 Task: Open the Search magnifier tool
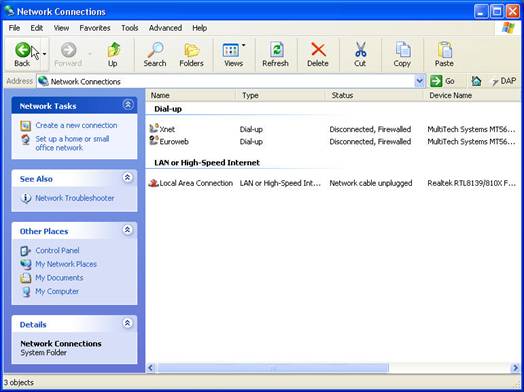point(155,54)
